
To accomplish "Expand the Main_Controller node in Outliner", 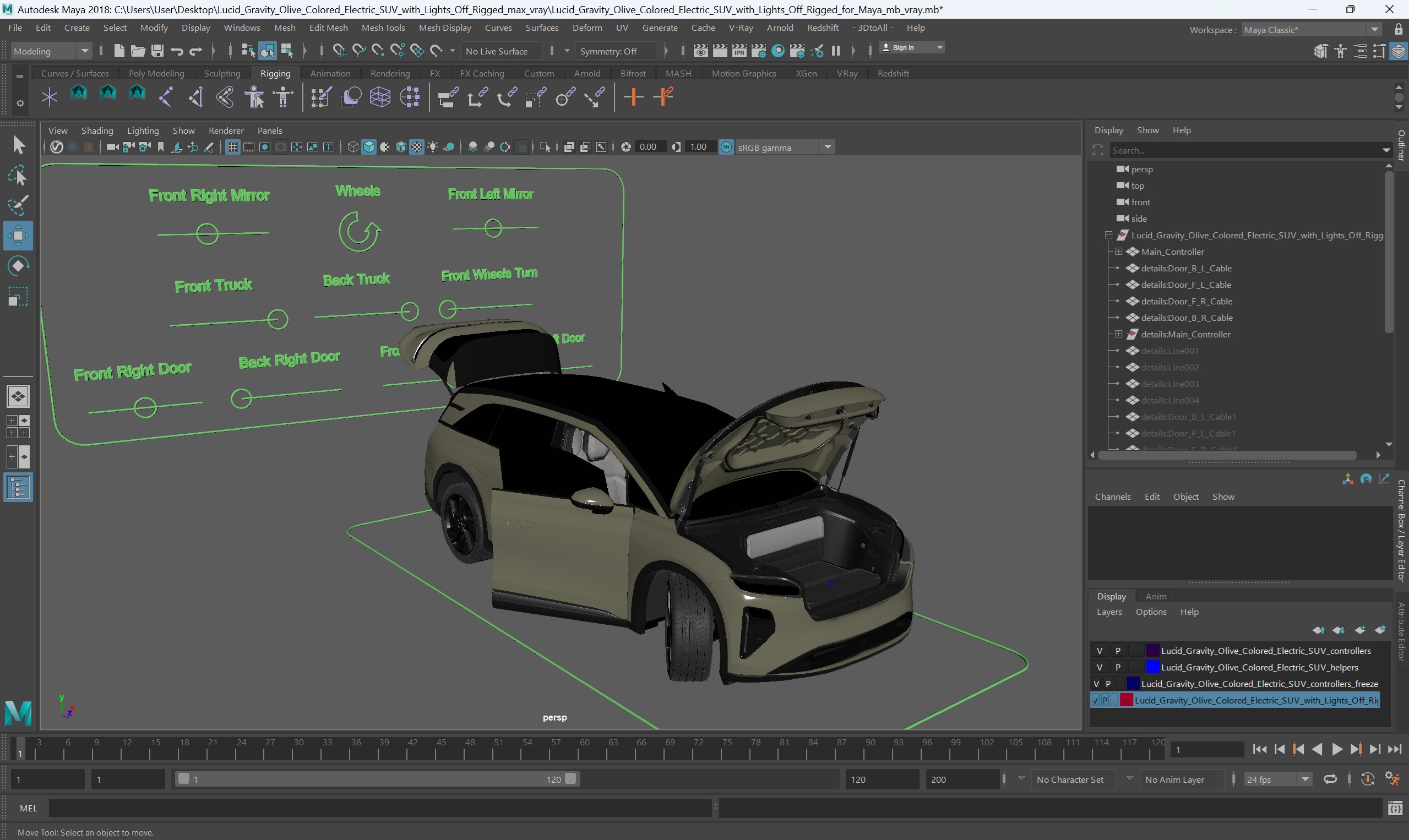I will [1119, 252].
